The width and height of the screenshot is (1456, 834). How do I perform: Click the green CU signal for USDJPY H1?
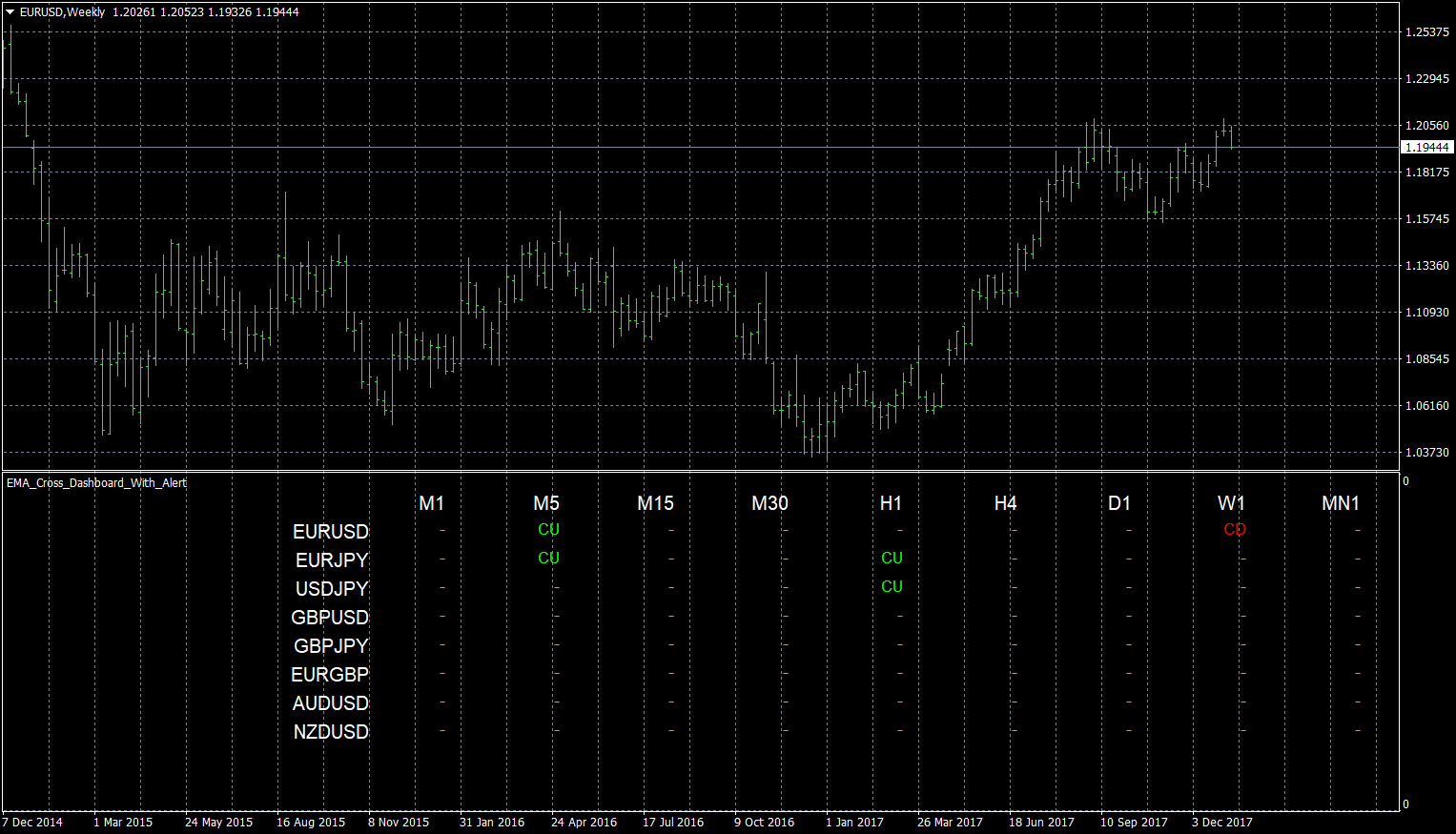pyautogui.click(x=892, y=587)
